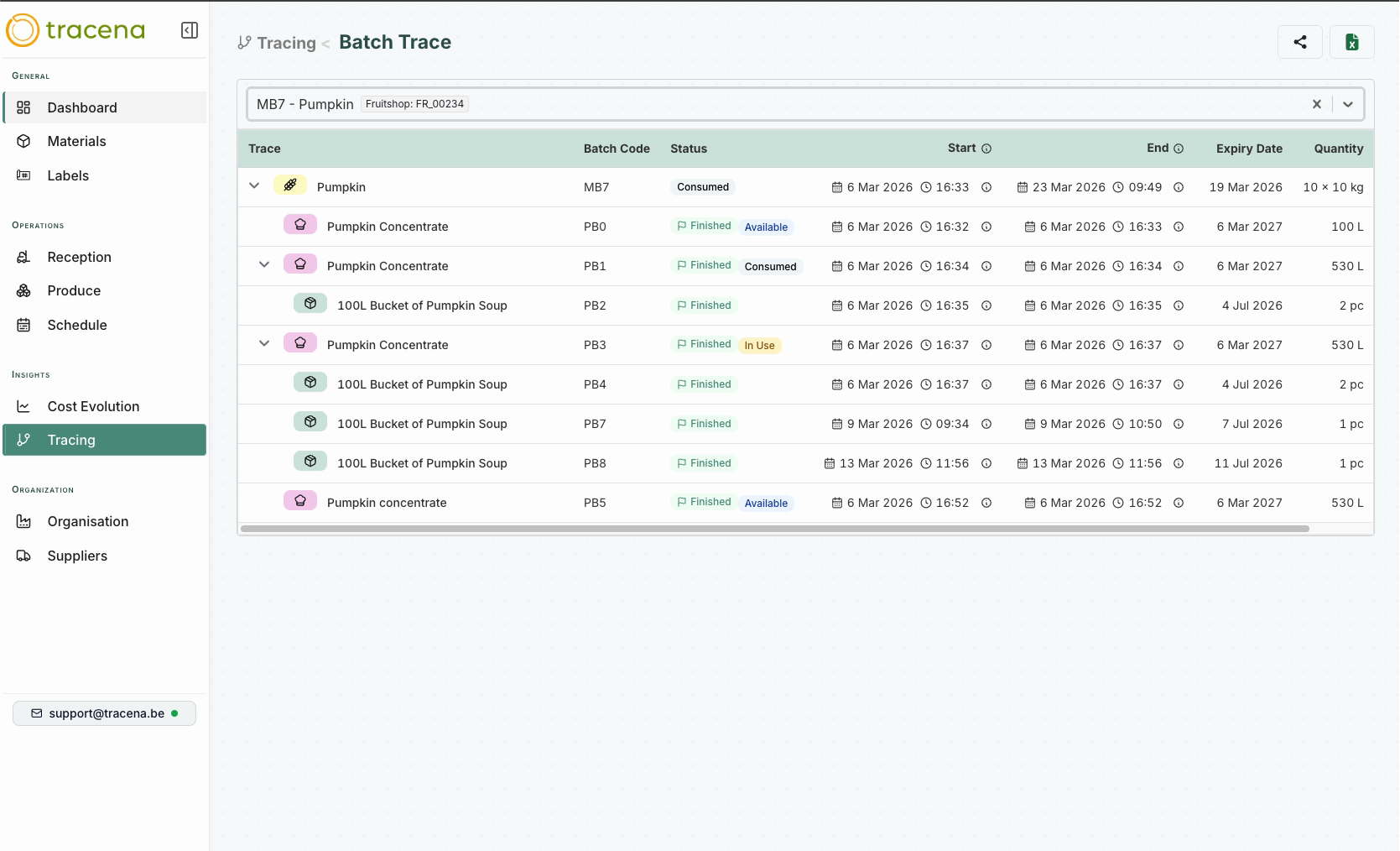The height and width of the screenshot is (851, 1400).
Task: Click the tracena logo
Action: [x=76, y=30]
